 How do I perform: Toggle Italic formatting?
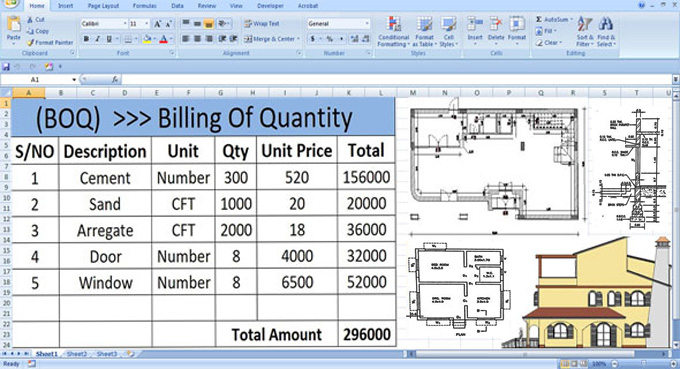point(98,39)
